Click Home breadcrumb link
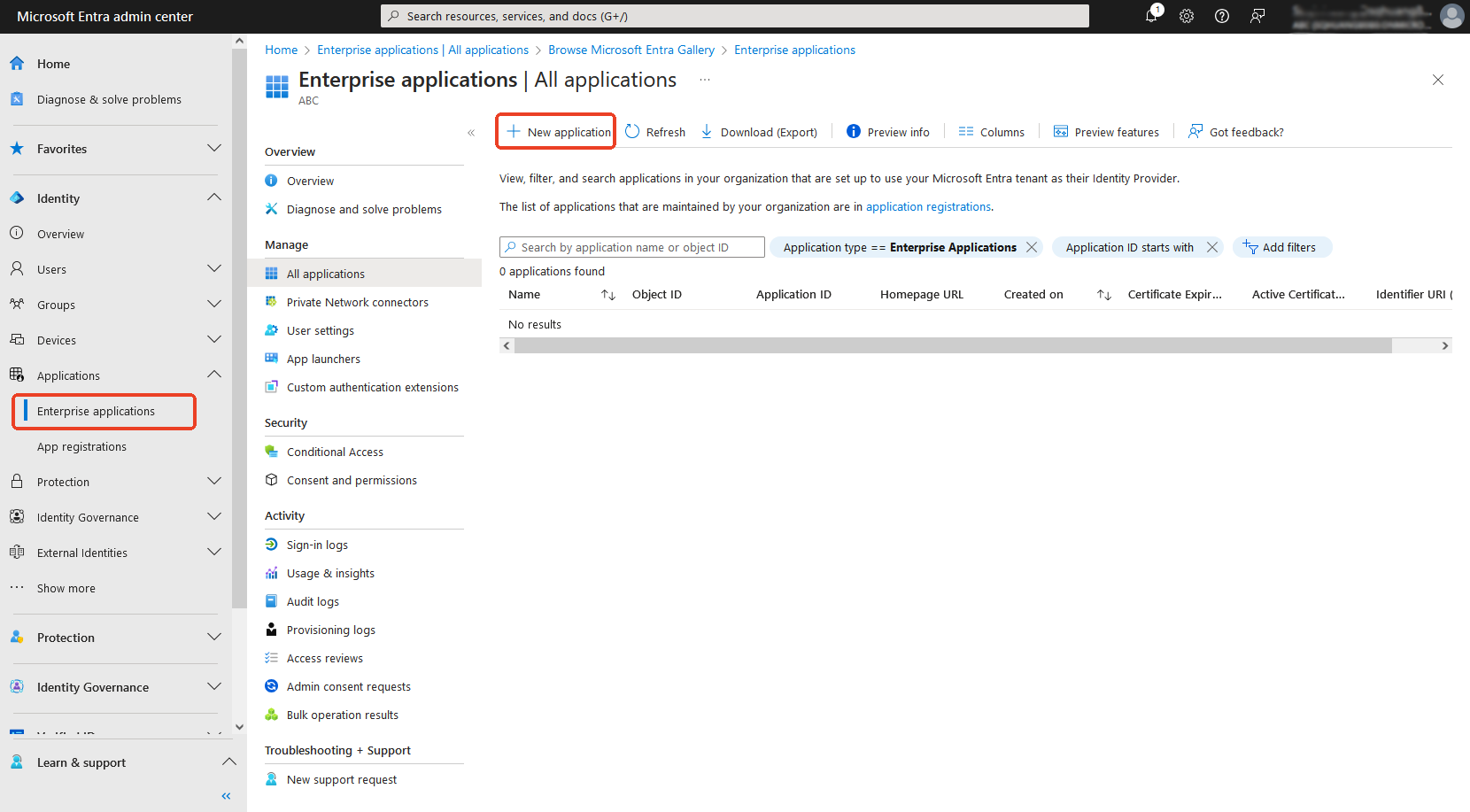 281,50
